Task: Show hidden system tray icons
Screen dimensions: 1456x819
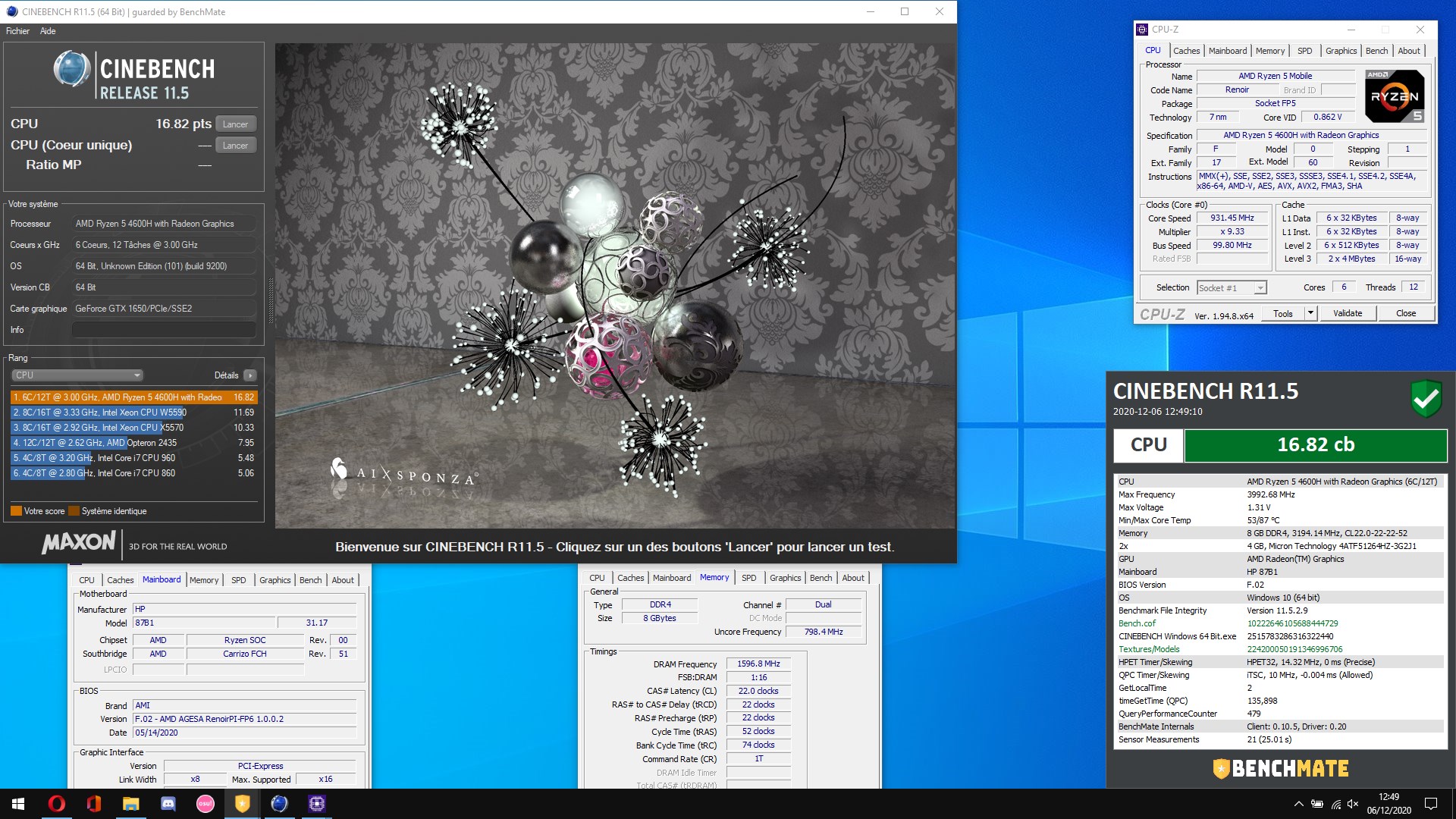Action: pyautogui.click(x=1298, y=804)
